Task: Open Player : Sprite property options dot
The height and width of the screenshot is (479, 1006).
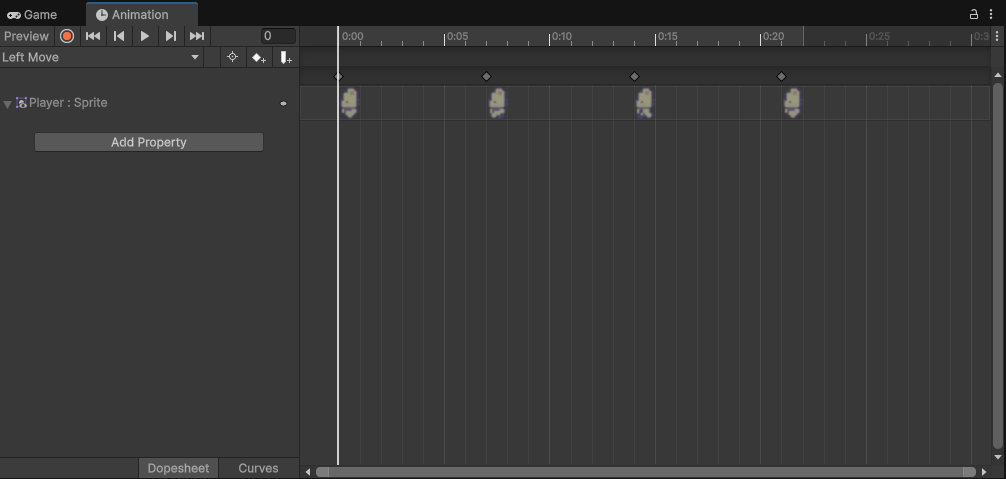Action: click(x=284, y=103)
